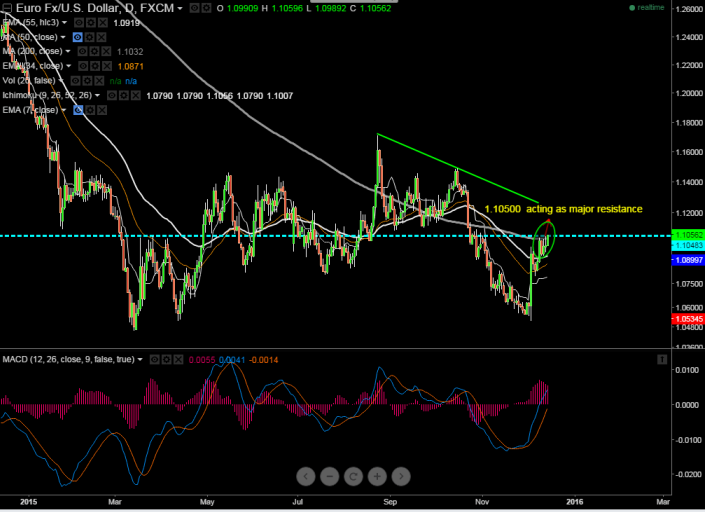Screen dimensions: 705x512
Task: Zoom out using the minus button
Action: pyautogui.click(x=330, y=476)
